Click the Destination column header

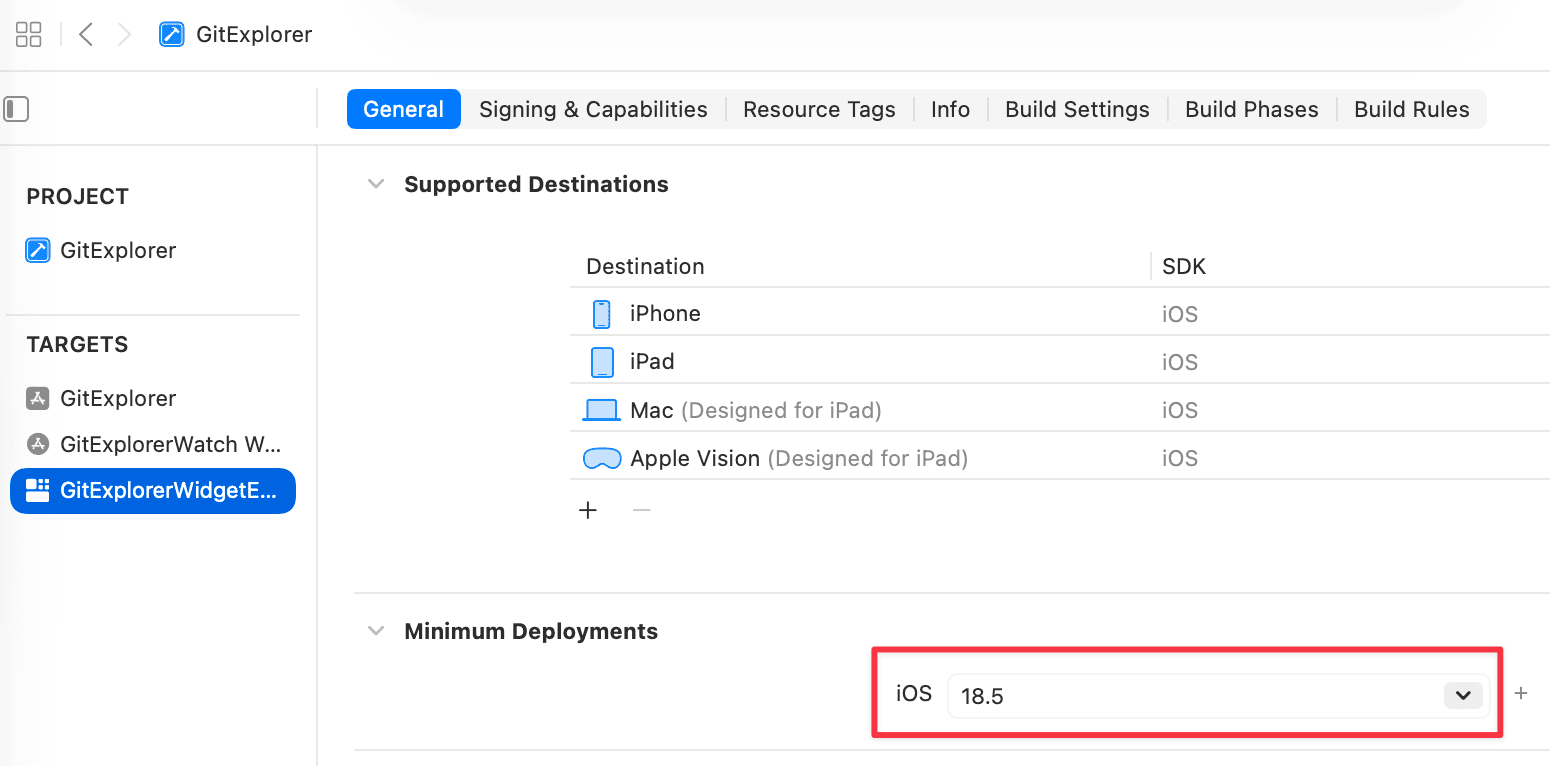(x=645, y=266)
